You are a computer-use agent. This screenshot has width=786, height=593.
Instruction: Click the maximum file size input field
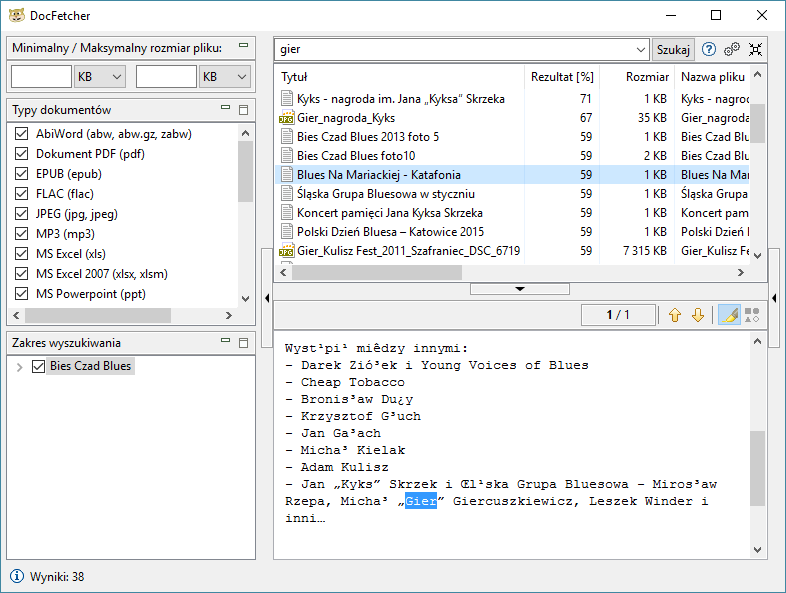click(166, 77)
